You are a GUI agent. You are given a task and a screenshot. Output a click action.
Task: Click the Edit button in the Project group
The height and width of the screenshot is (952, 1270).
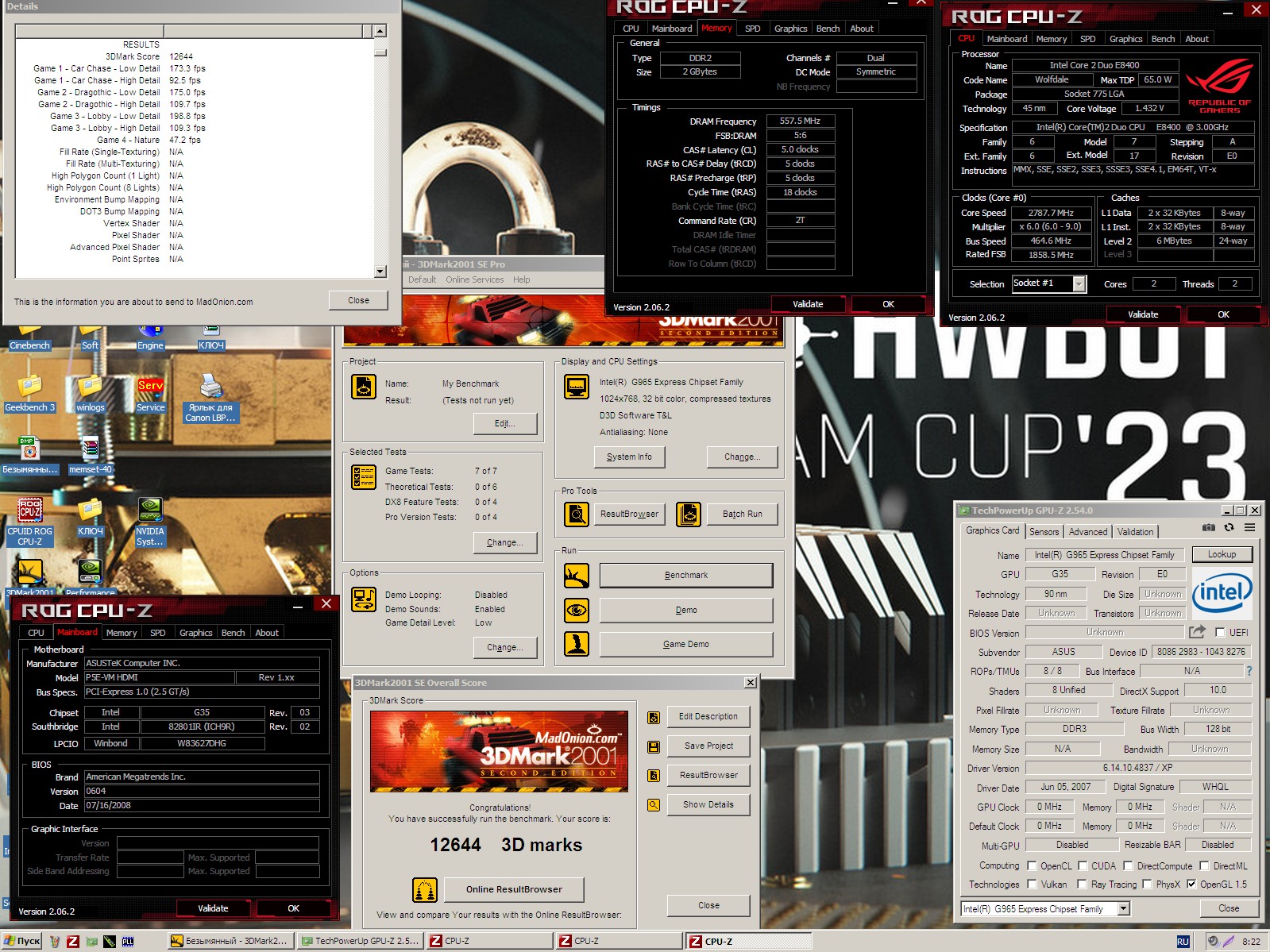click(x=504, y=424)
